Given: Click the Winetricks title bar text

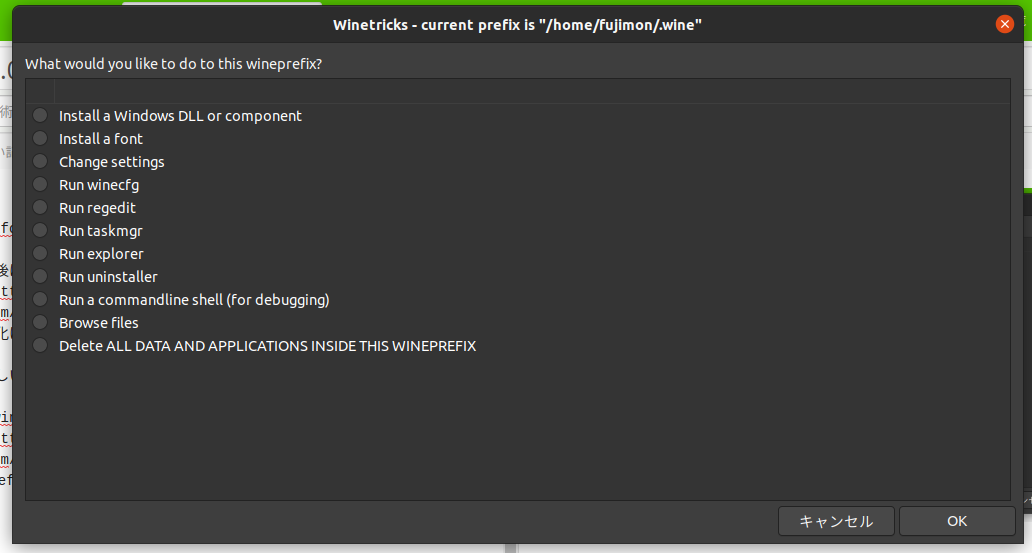Looking at the screenshot, I should (x=517, y=25).
